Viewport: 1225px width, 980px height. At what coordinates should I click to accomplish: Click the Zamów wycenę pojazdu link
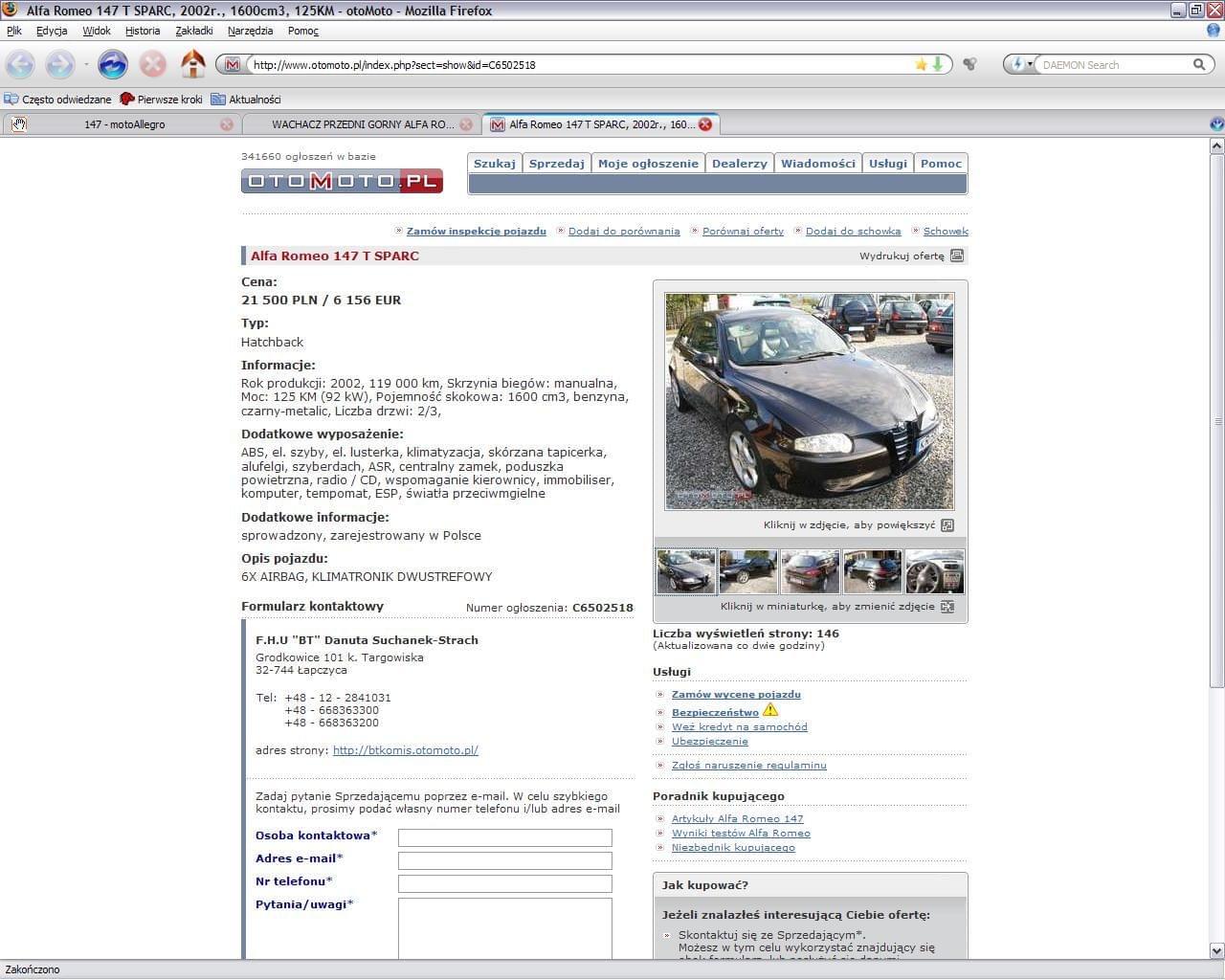click(x=736, y=694)
